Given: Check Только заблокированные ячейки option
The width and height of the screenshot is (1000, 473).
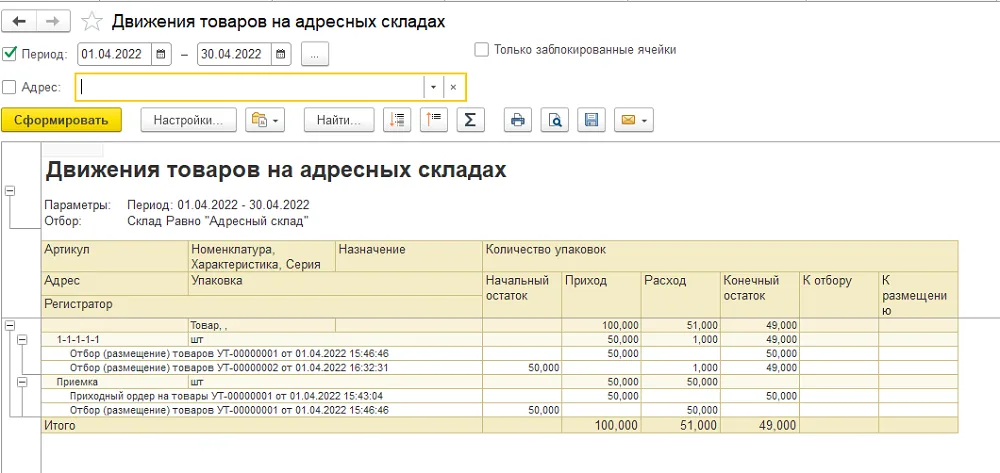Looking at the screenshot, I should 482,50.
